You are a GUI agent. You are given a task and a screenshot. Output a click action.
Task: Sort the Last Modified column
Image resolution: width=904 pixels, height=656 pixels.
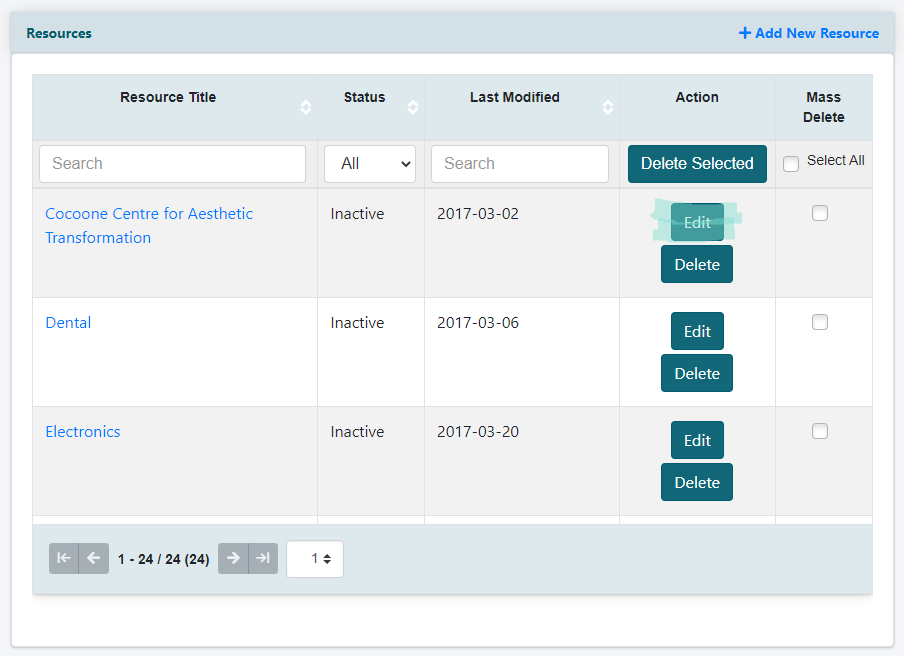(607, 106)
